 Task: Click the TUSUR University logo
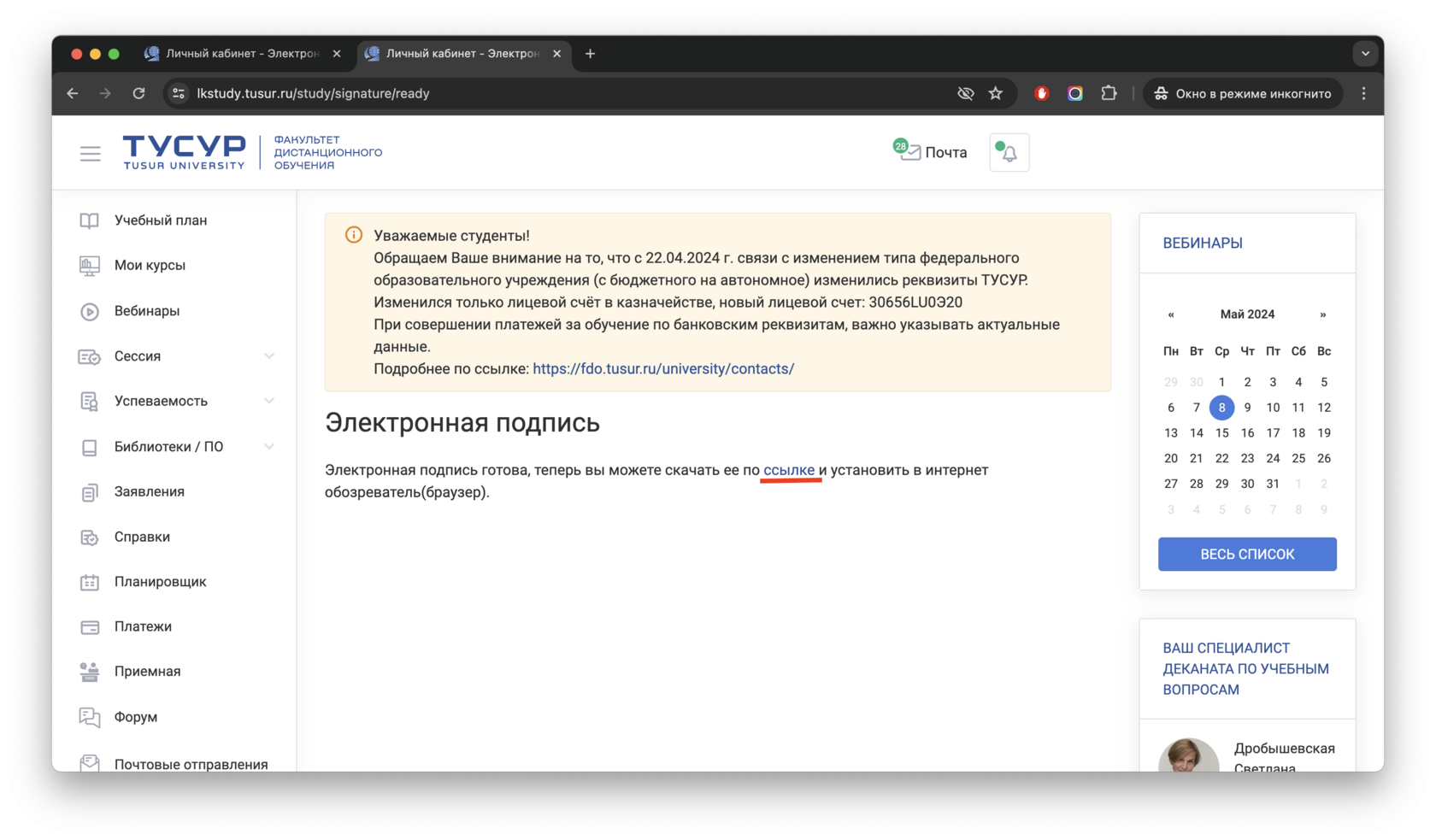tap(184, 152)
